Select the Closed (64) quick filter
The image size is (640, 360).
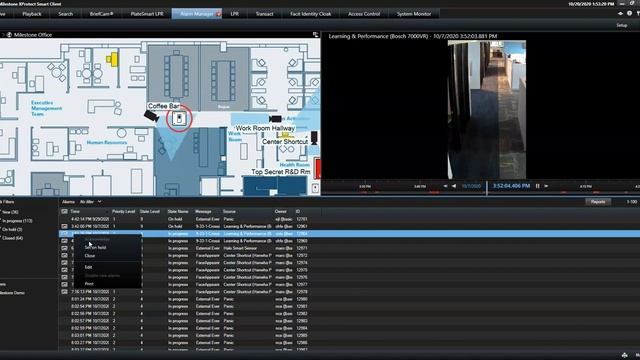point(12,238)
